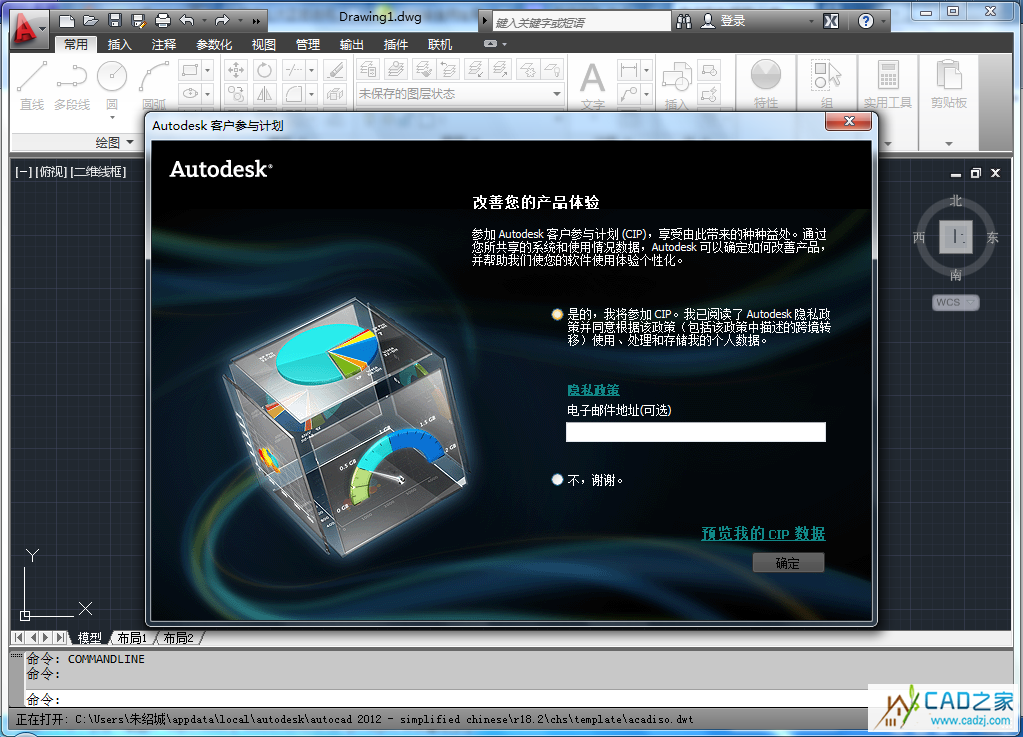
Task: Click the Mirror tool icon in modify panel
Action: tap(264, 94)
